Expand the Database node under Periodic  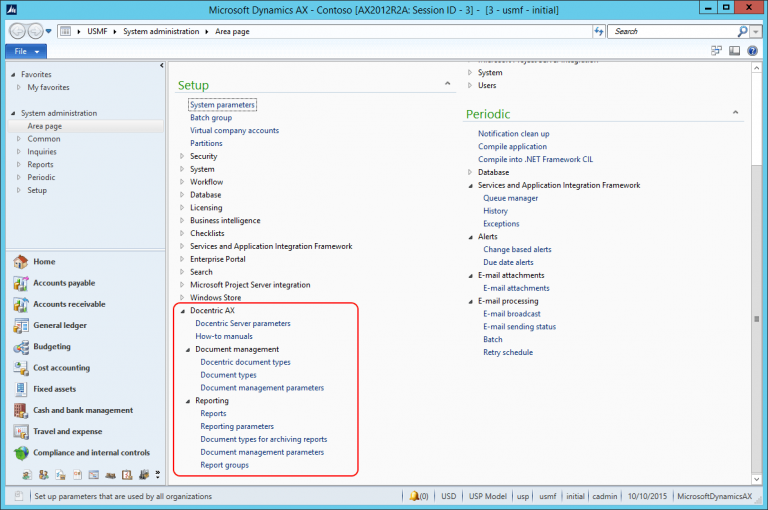470,172
